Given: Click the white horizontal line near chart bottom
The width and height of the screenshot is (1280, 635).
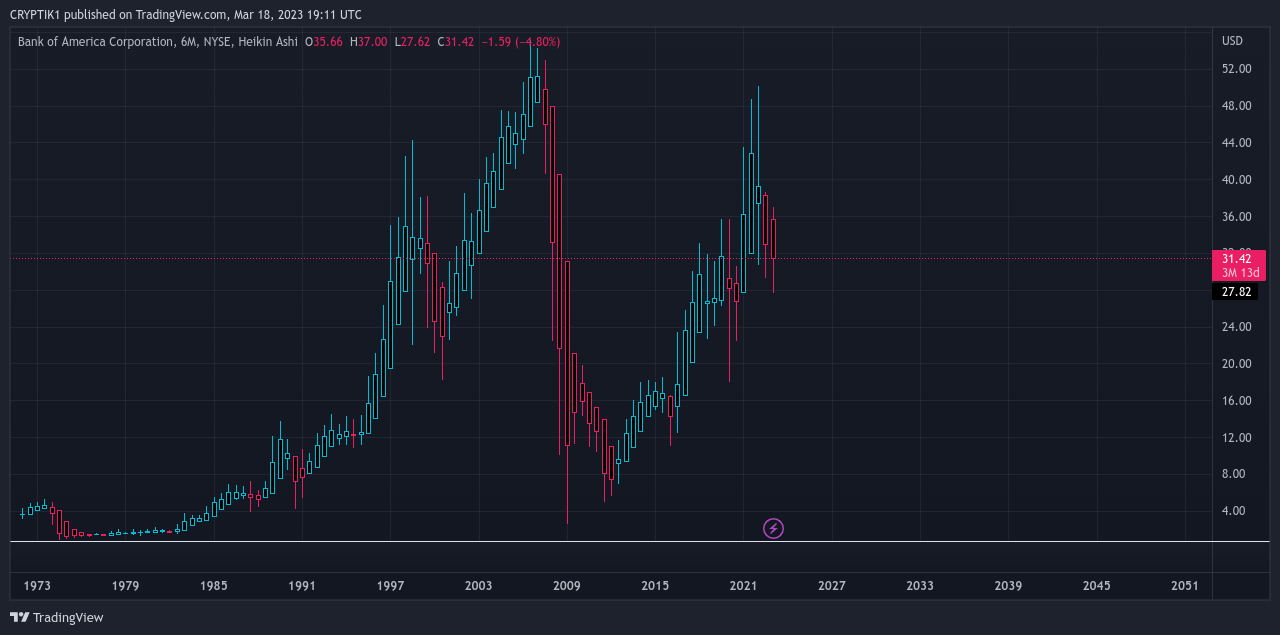Looking at the screenshot, I should pos(640,541).
